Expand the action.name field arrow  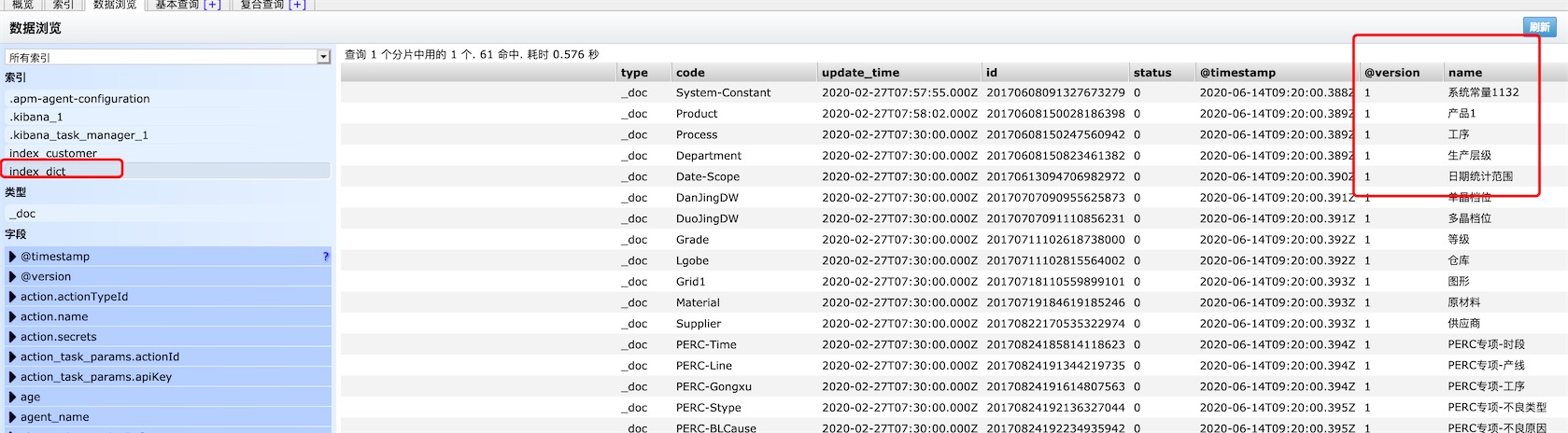point(13,317)
